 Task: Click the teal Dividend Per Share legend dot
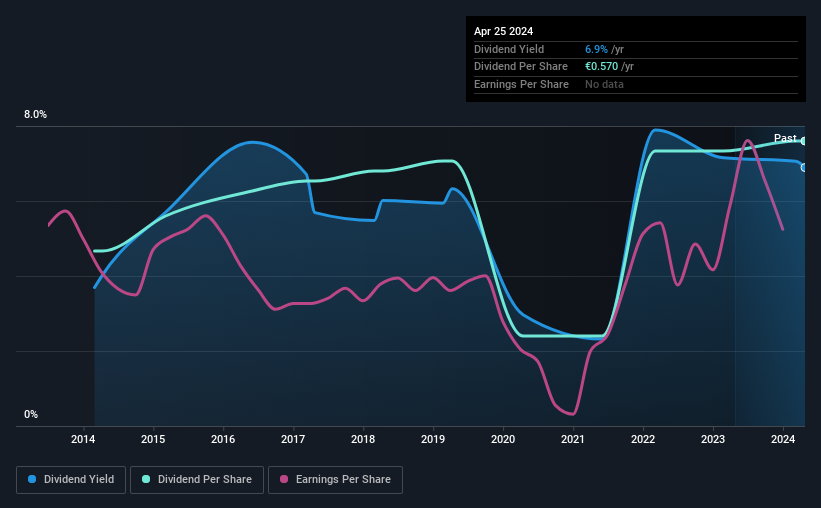click(146, 479)
